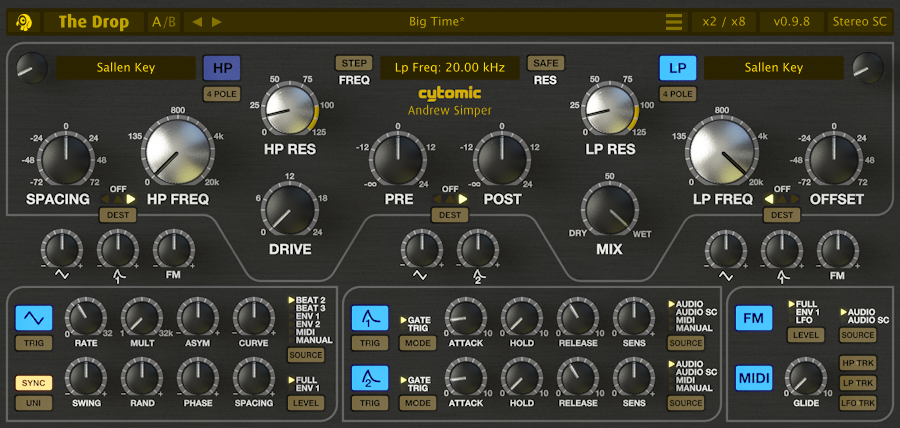
Task: Toggle STEP frequency mode
Action: point(354,63)
